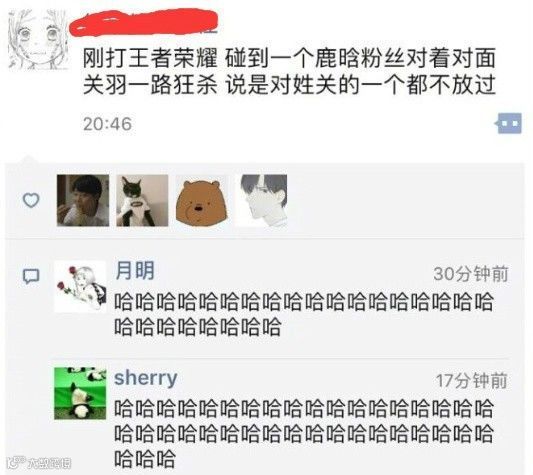
Task: Tap the watermark logo at bottom left
Action: (40, 462)
